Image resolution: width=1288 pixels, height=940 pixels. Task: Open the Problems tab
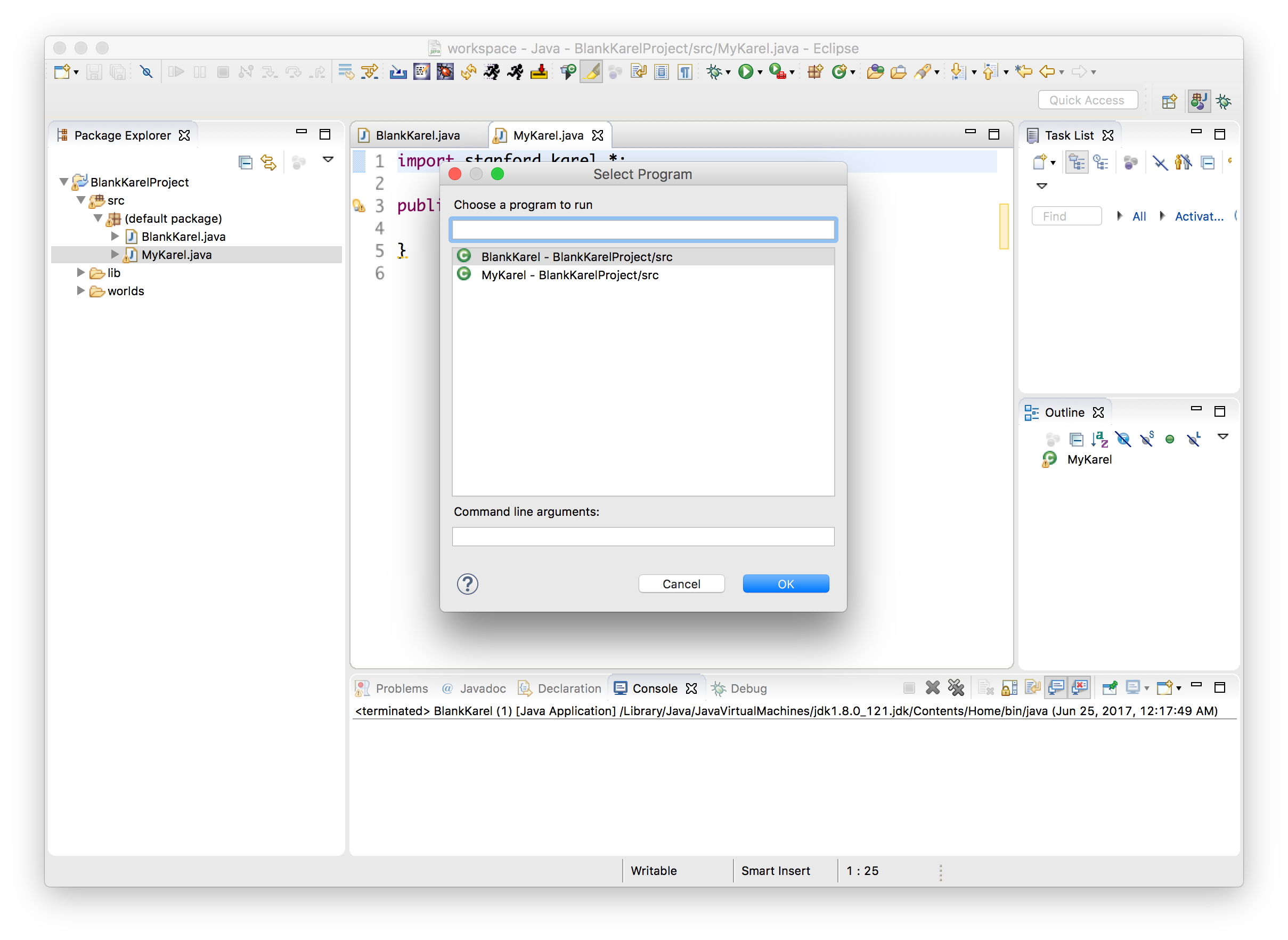tap(392, 688)
